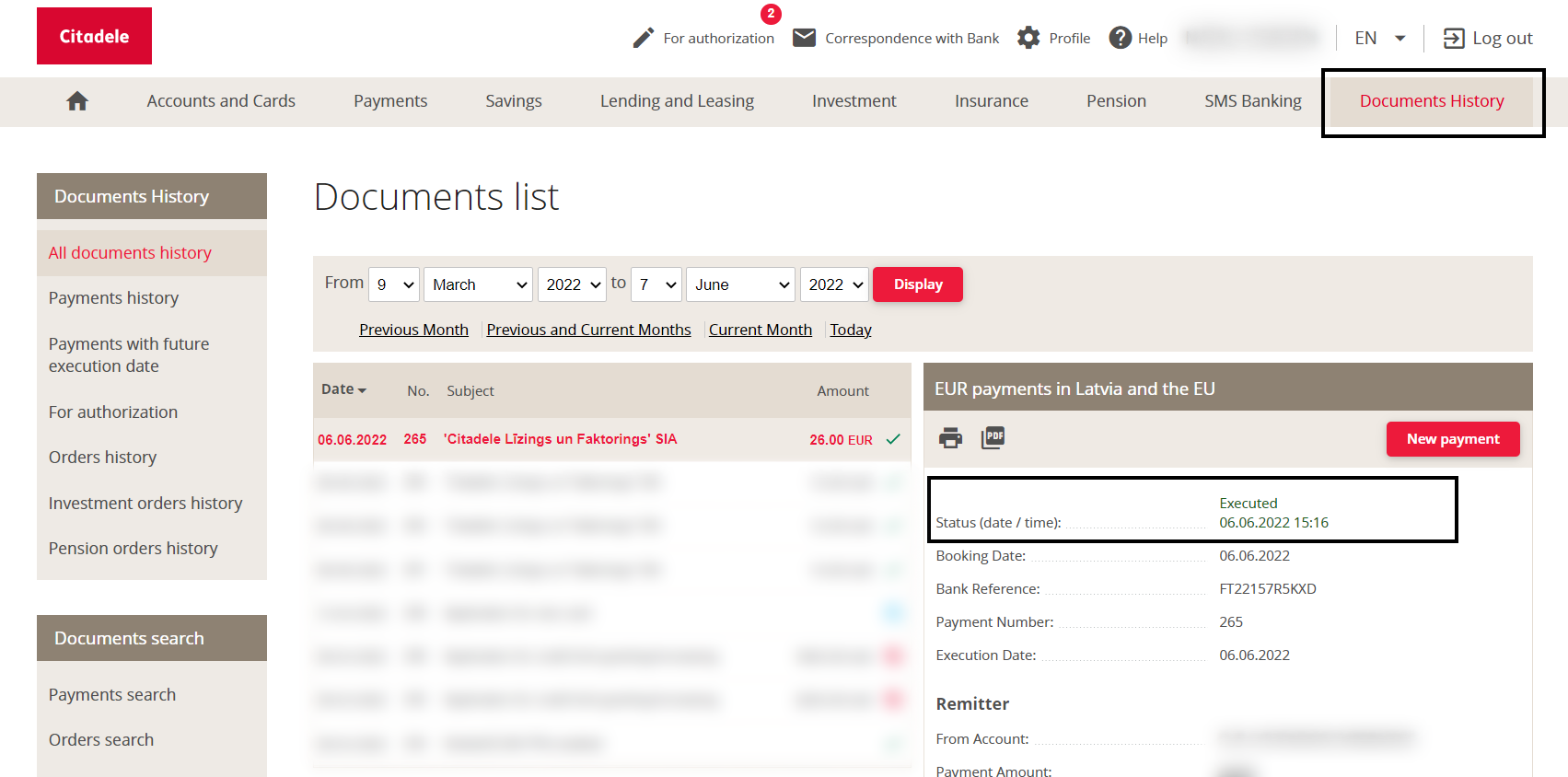This screenshot has width=1568, height=777.
Task: Select the Documents History tab
Action: [1432, 101]
